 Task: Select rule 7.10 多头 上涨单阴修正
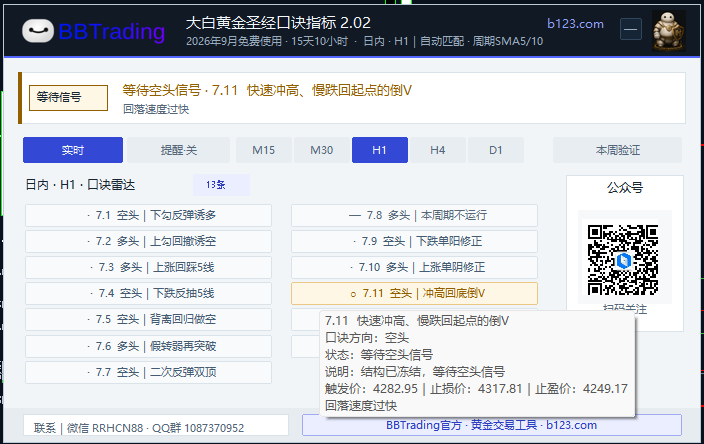pyautogui.click(x=414, y=268)
